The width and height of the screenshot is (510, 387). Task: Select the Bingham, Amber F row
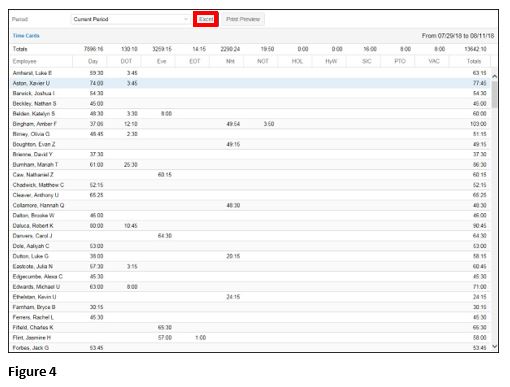[x=251, y=124]
